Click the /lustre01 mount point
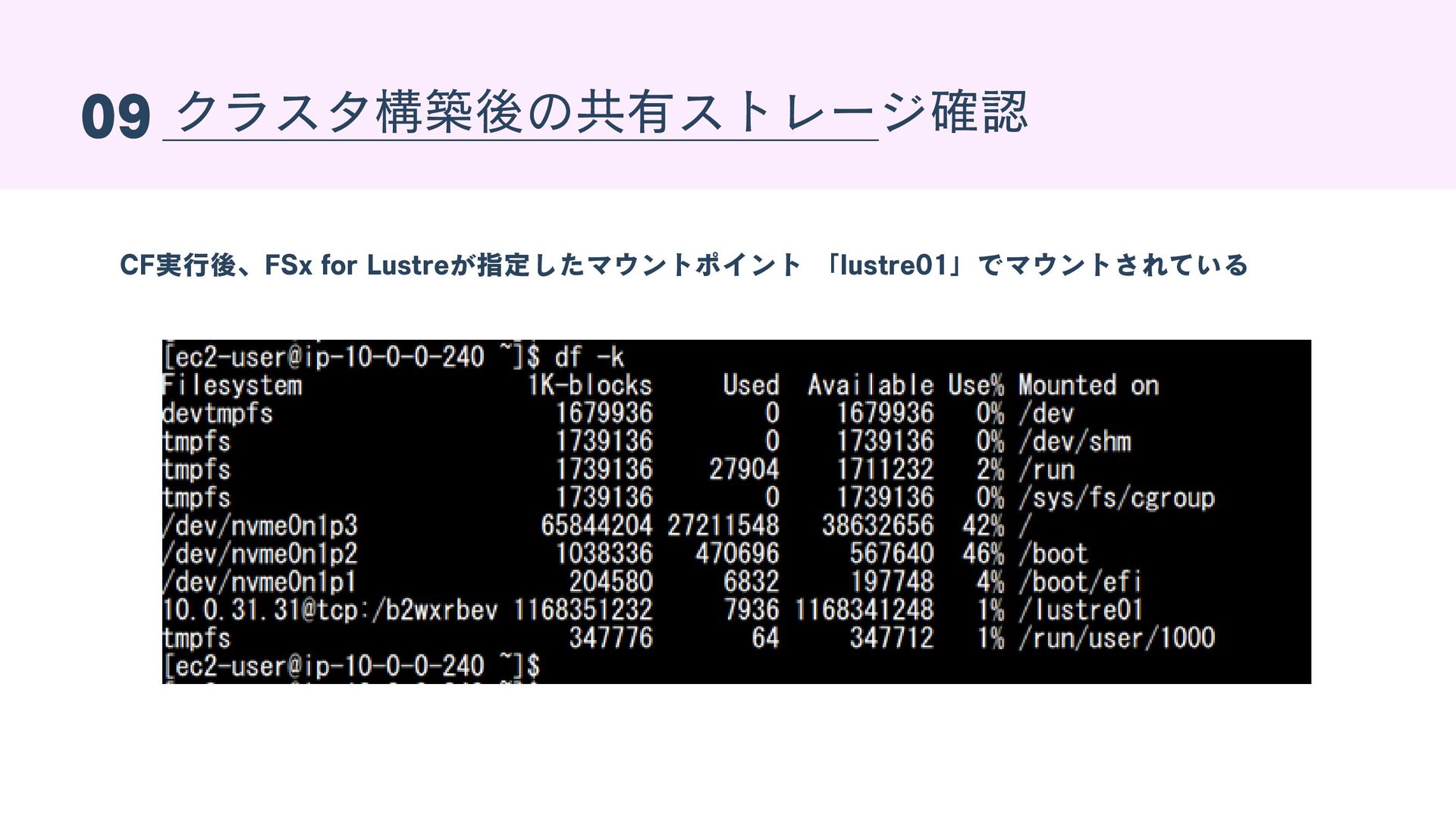Viewport: 1456px width, 819px height. pyautogui.click(x=1081, y=610)
